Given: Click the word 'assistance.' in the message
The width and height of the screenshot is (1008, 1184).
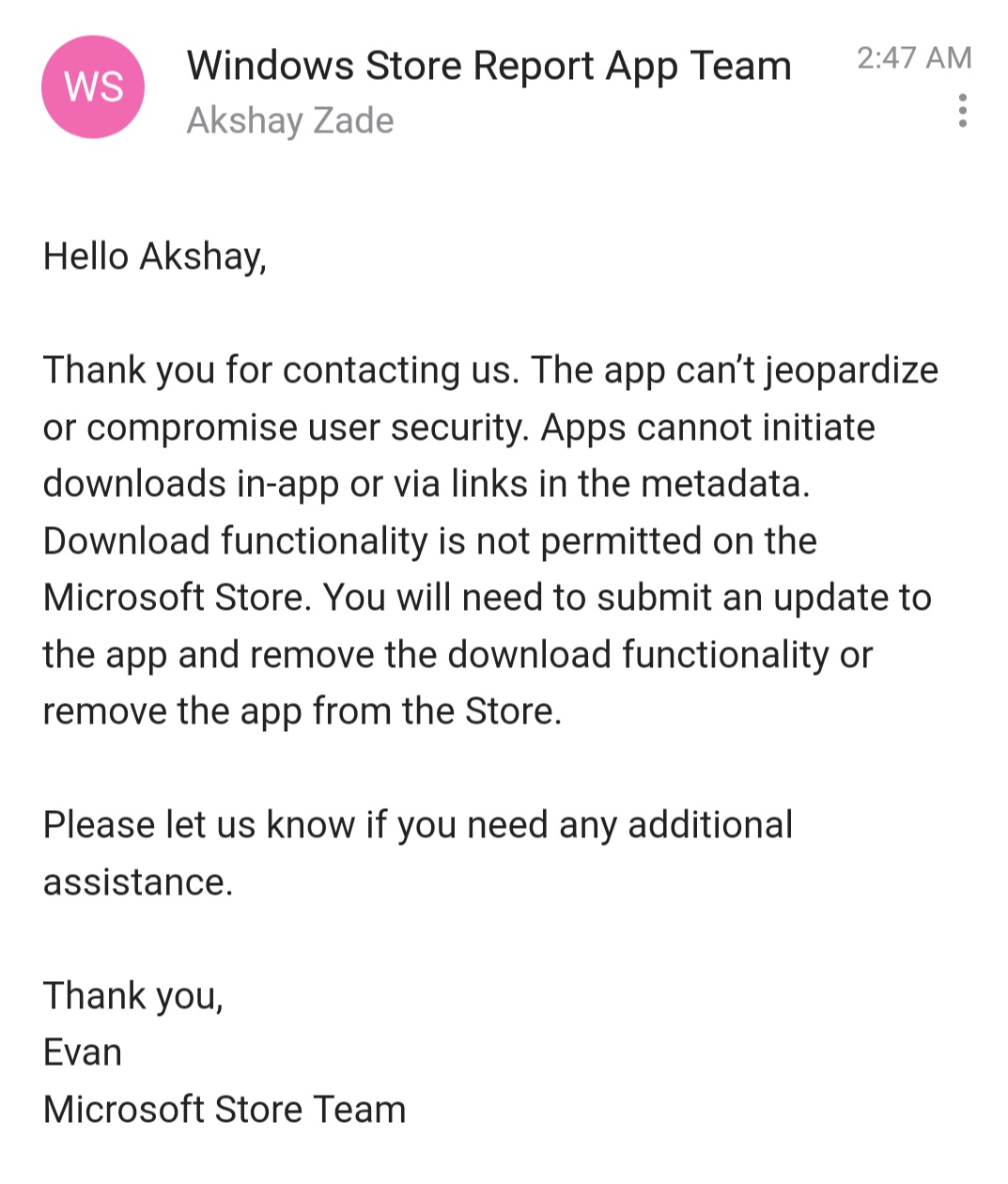Looking at the screenshot, I should 138,882.
